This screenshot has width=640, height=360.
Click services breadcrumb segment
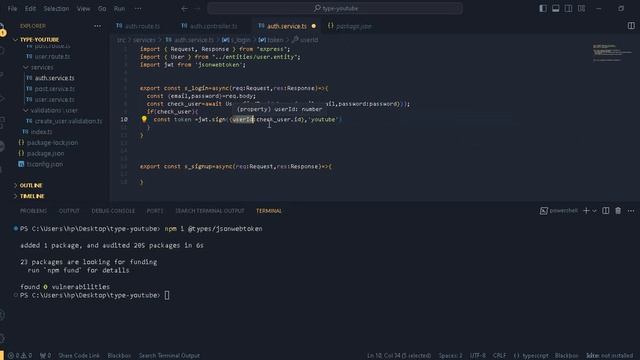(144, 40)
